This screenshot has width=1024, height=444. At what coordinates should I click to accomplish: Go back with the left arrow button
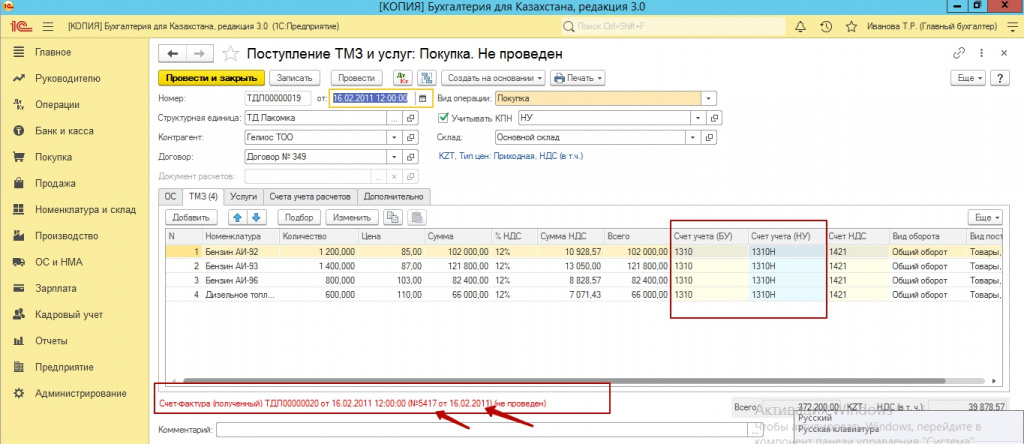[173, 54]
